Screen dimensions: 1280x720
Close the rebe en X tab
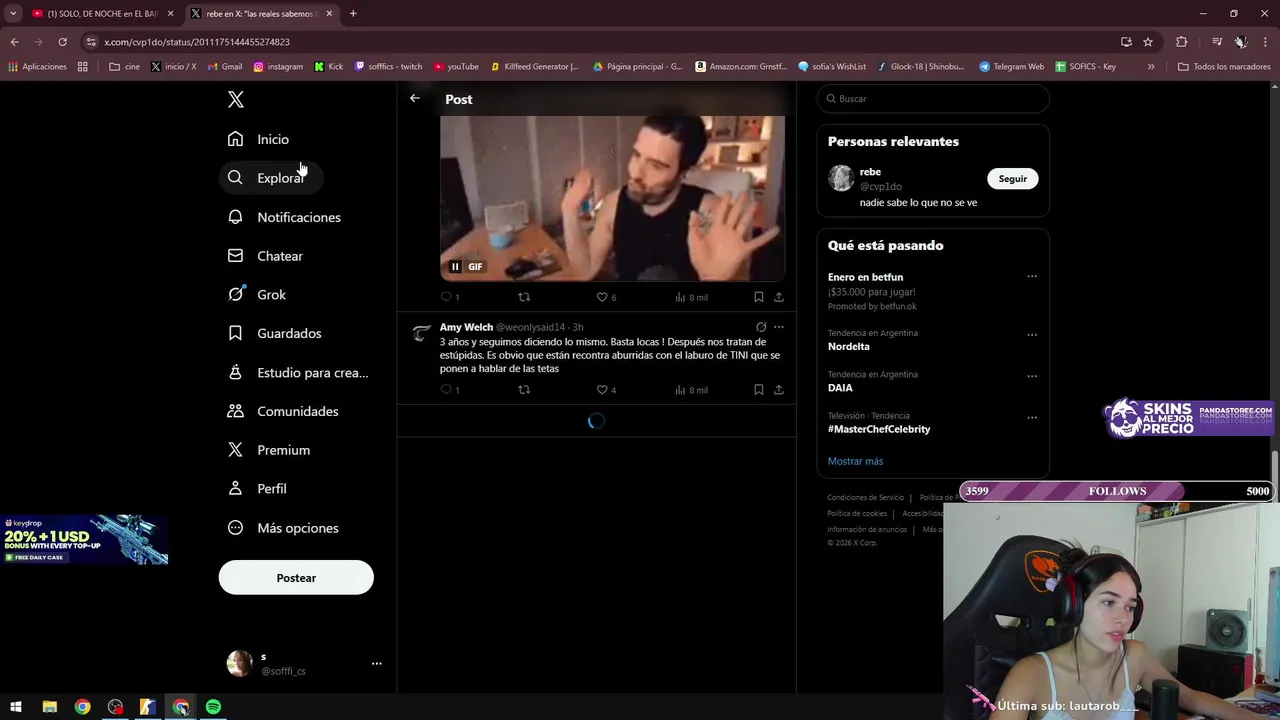point(329,14)
